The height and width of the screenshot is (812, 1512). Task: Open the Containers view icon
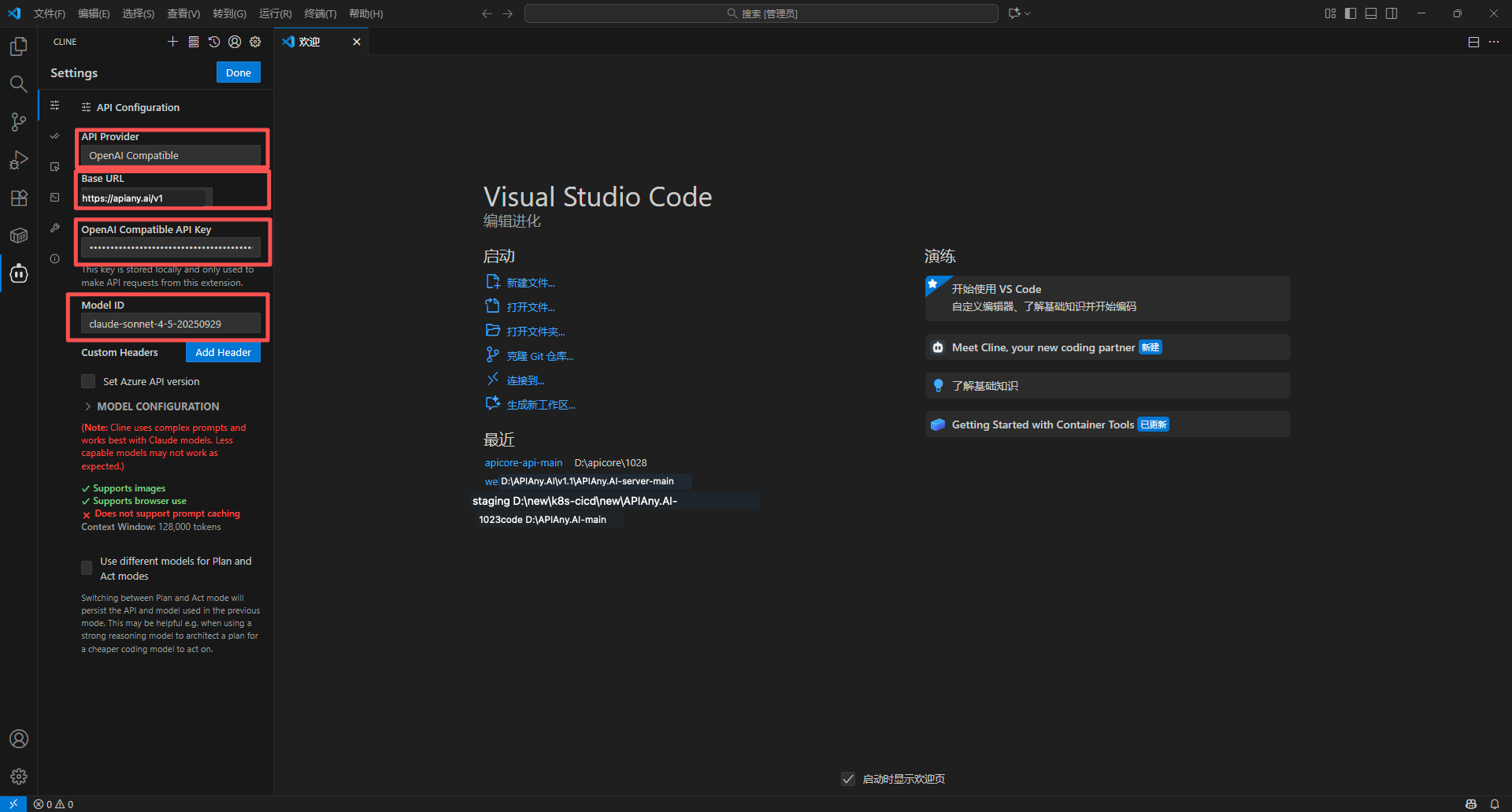[18, 235]
